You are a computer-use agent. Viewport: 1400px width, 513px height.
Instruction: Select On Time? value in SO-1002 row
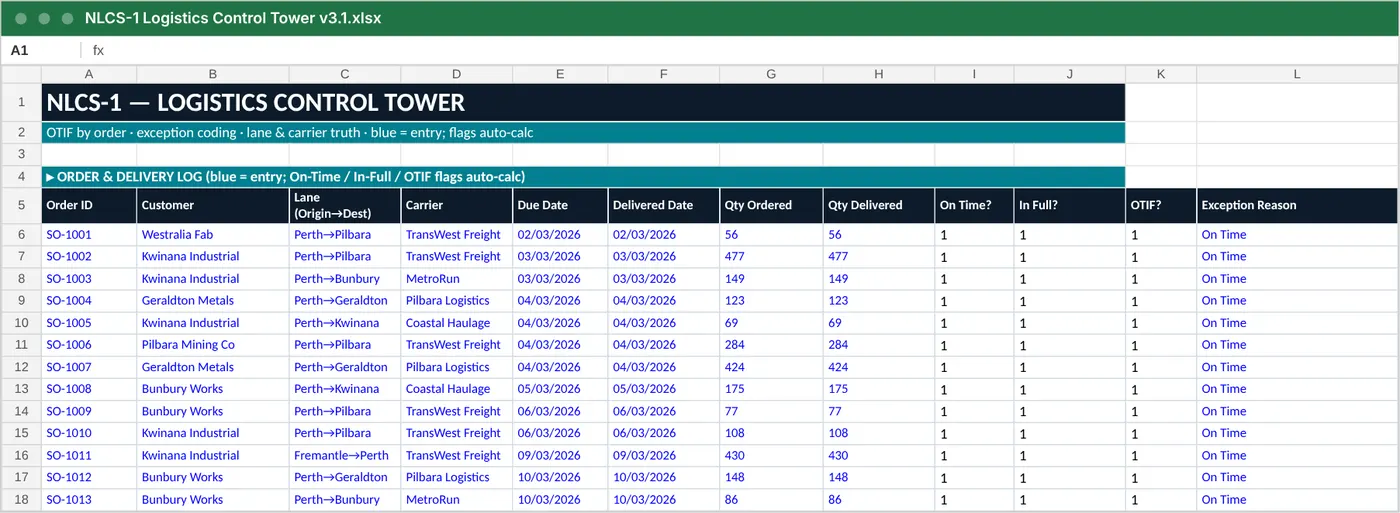pos(974,256)
